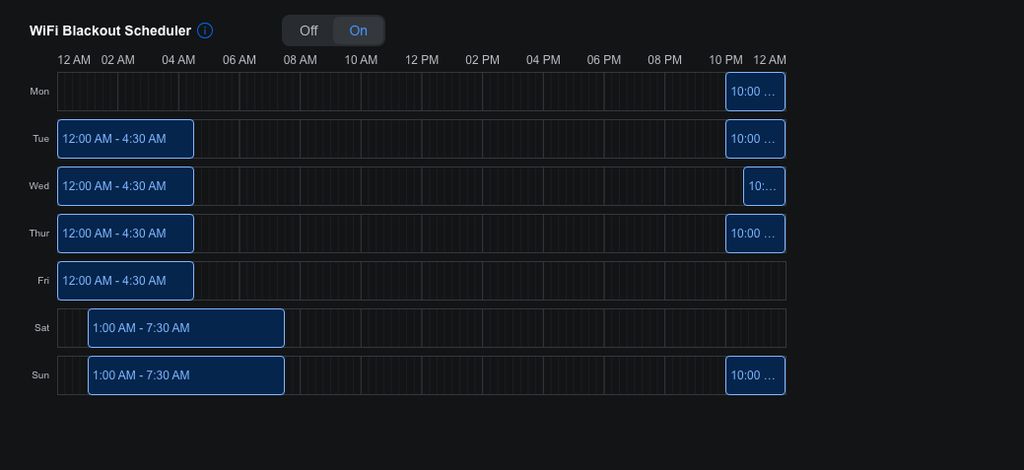The image size is (1024, 470).
Task: Select Saturday's 1:00 AM - 7:30 AM block
Action: (x=186, y=328)
